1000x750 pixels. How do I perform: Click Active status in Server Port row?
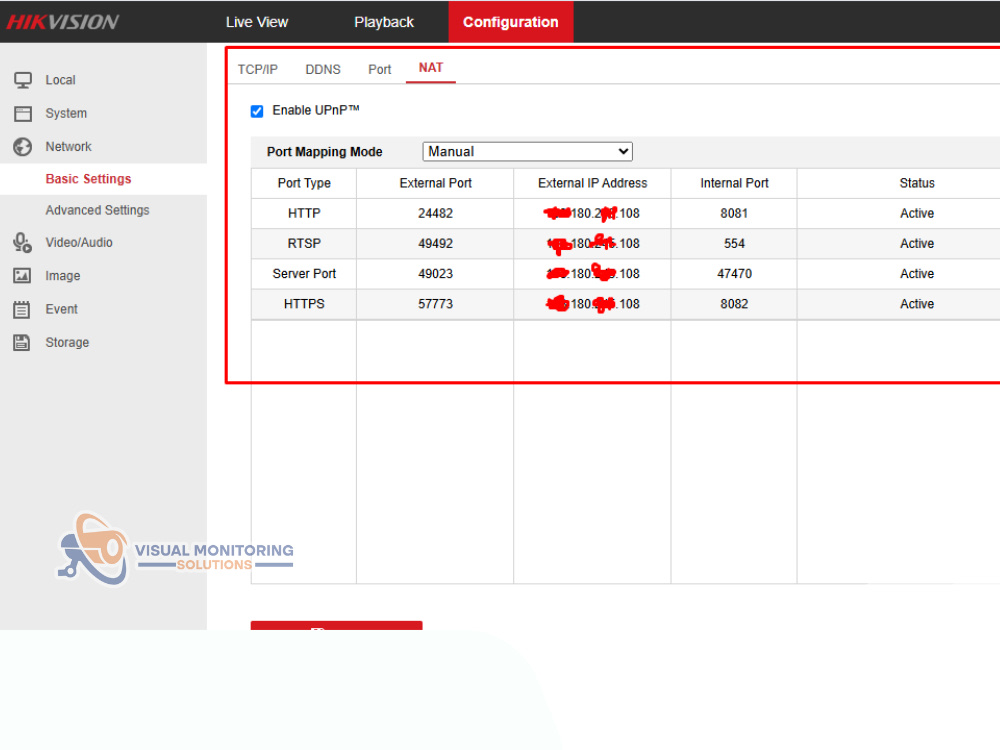click(x=917, y=274)
